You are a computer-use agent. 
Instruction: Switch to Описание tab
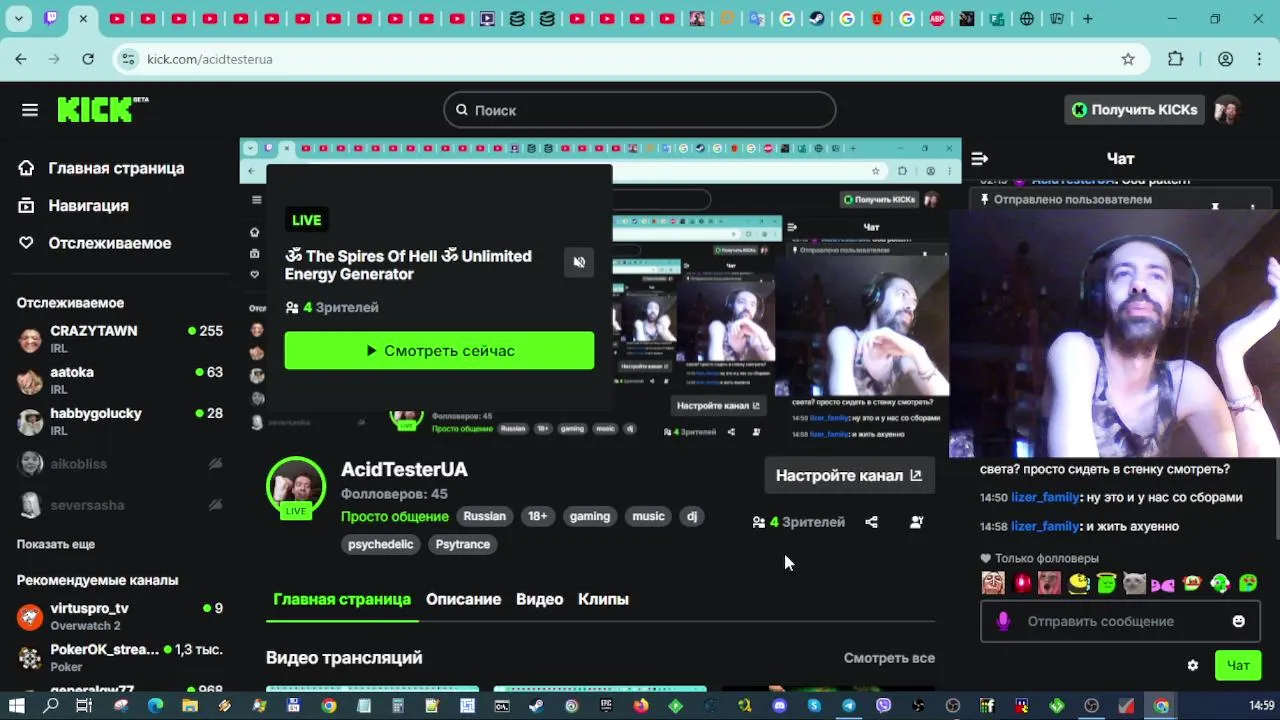(x=463, y=599)
